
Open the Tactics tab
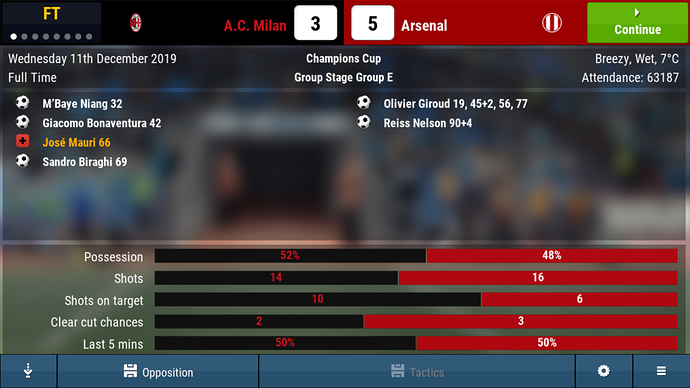417,371
